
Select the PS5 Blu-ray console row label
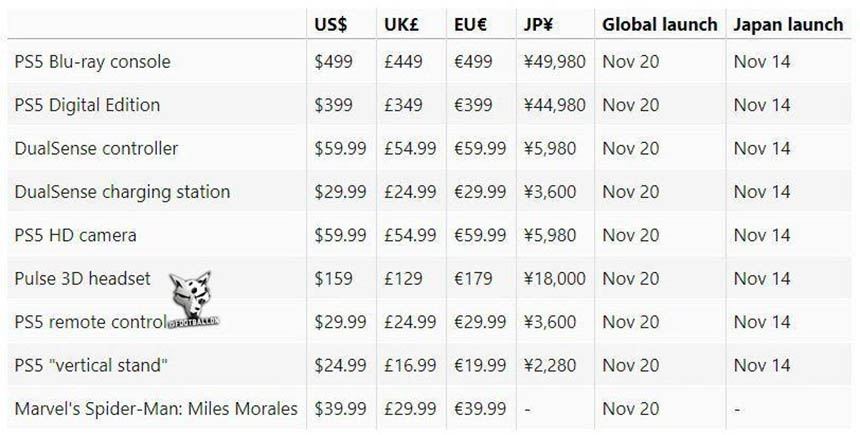click(x=92, y=62)
